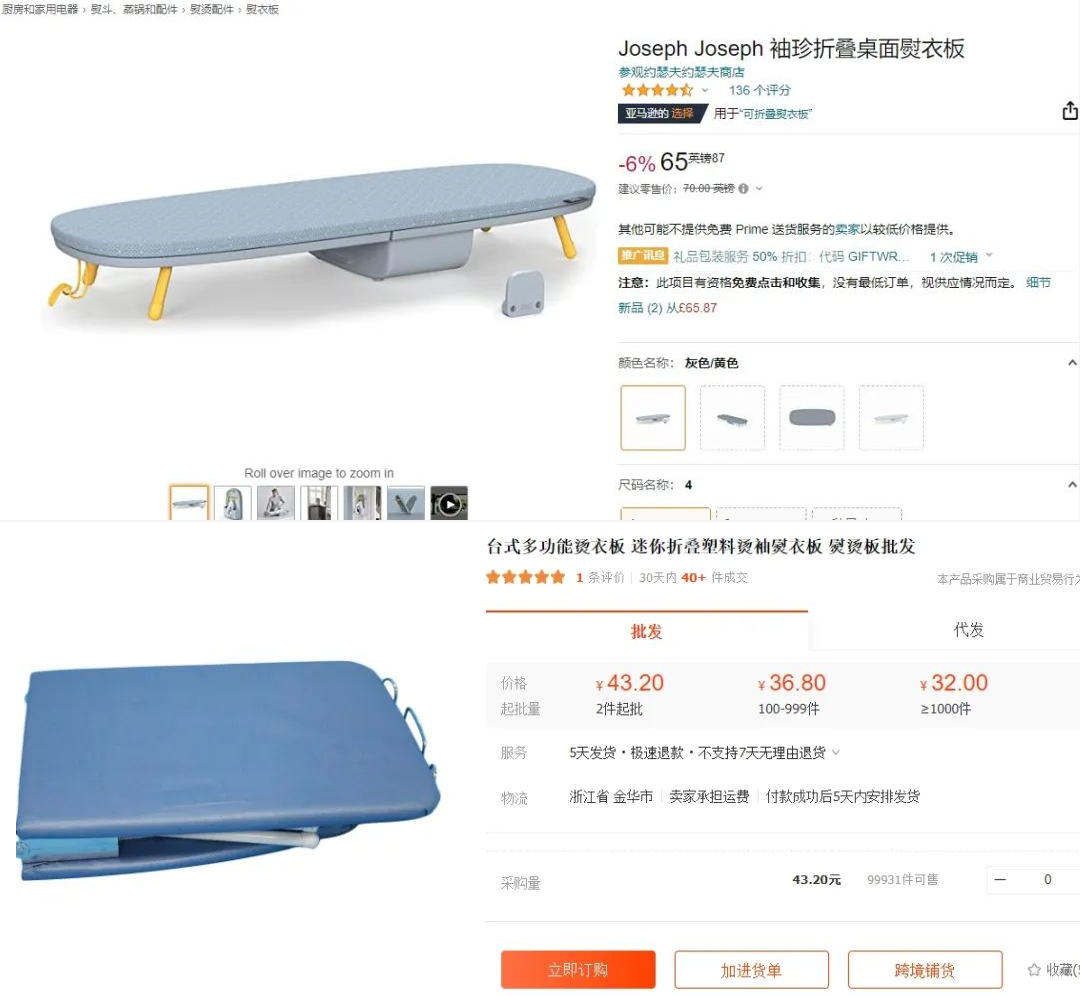Click the orange 推广讯息 promotion badge
Image resolution: width=1080 pixels, height=996 pixels.
643,256
